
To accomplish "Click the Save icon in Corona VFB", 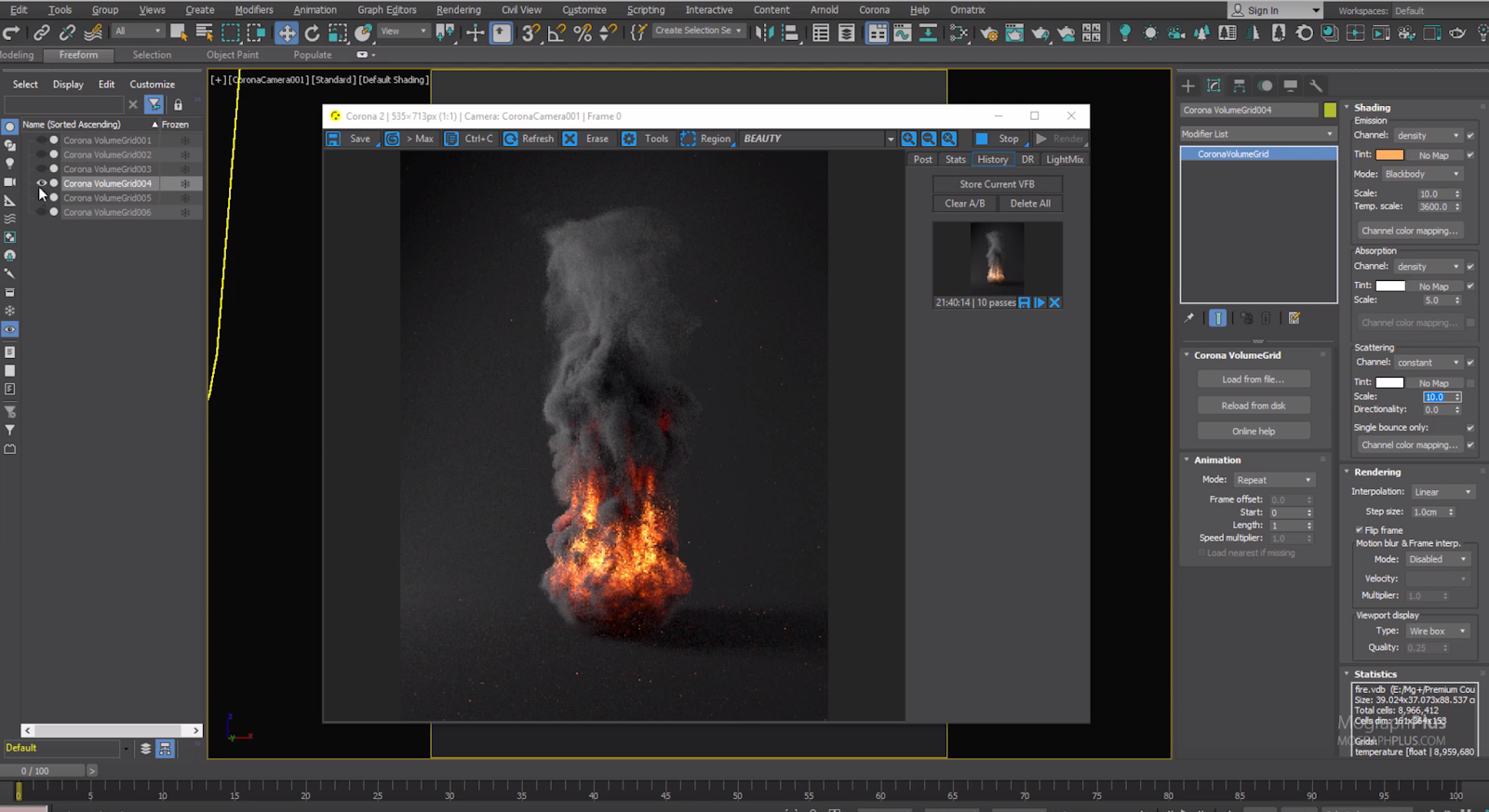I will 333,139.
